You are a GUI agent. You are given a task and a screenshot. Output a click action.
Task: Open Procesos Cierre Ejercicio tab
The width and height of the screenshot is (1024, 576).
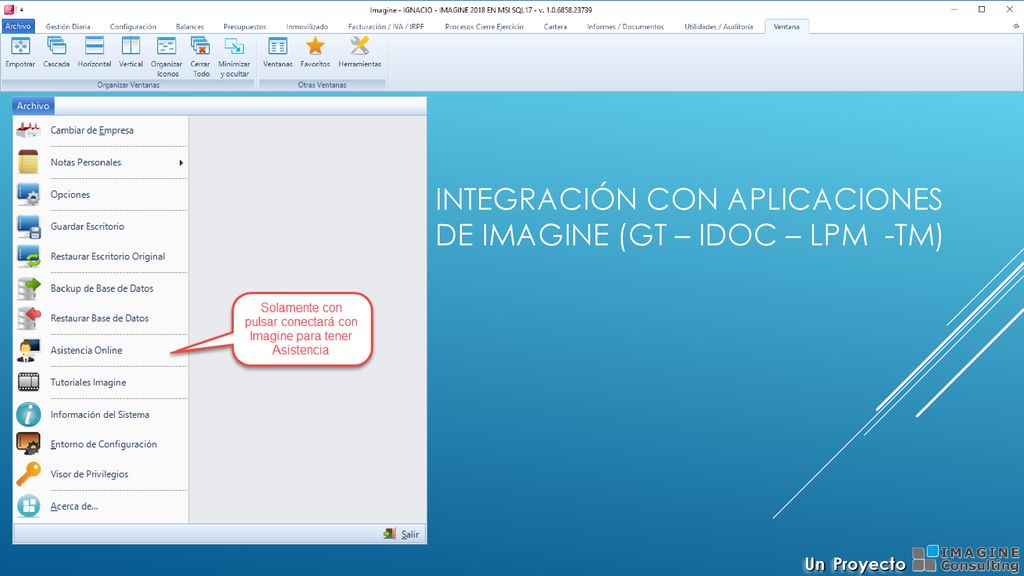pos(484,27)
